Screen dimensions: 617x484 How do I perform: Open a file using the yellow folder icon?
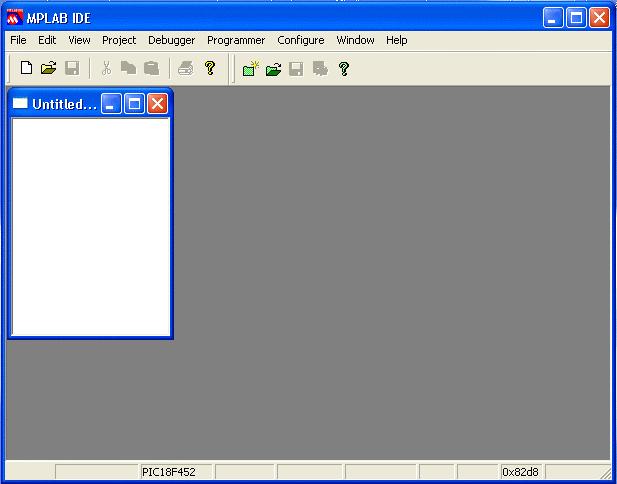click(x=49, y=68)
